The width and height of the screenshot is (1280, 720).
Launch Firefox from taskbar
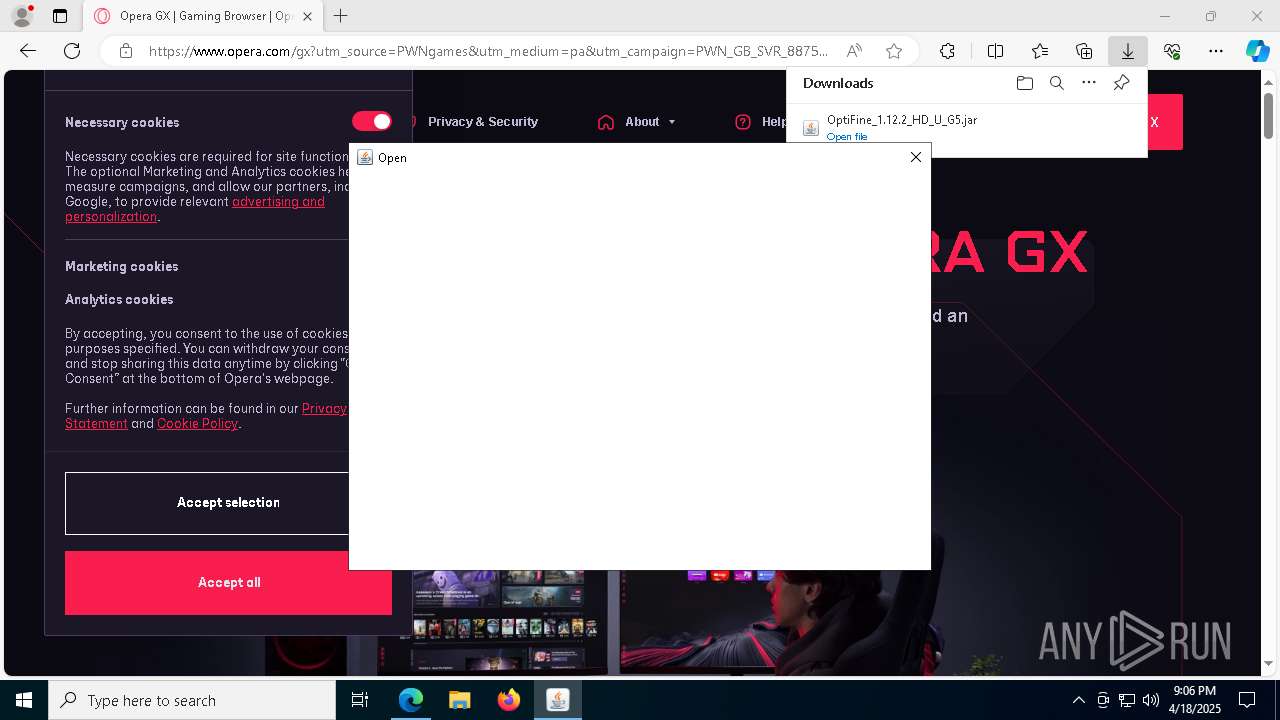tap(508, 700)
